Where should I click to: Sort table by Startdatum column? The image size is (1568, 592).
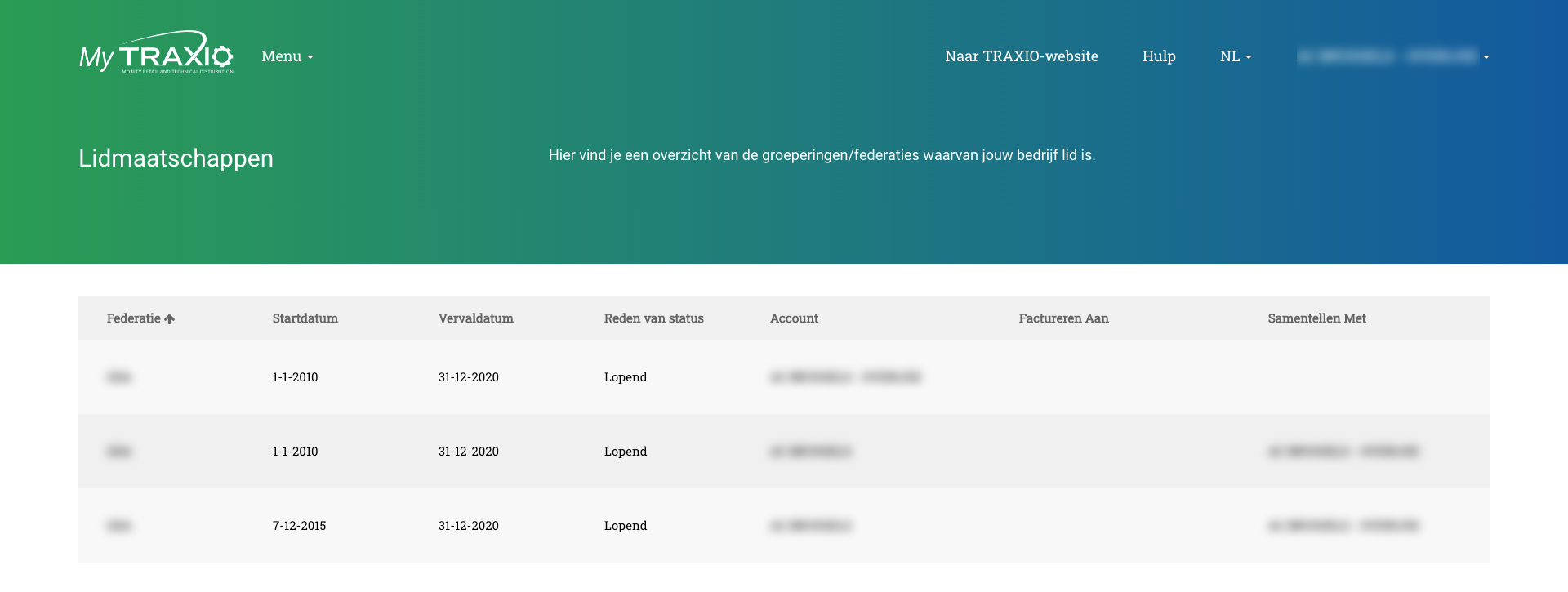(305, 318)
